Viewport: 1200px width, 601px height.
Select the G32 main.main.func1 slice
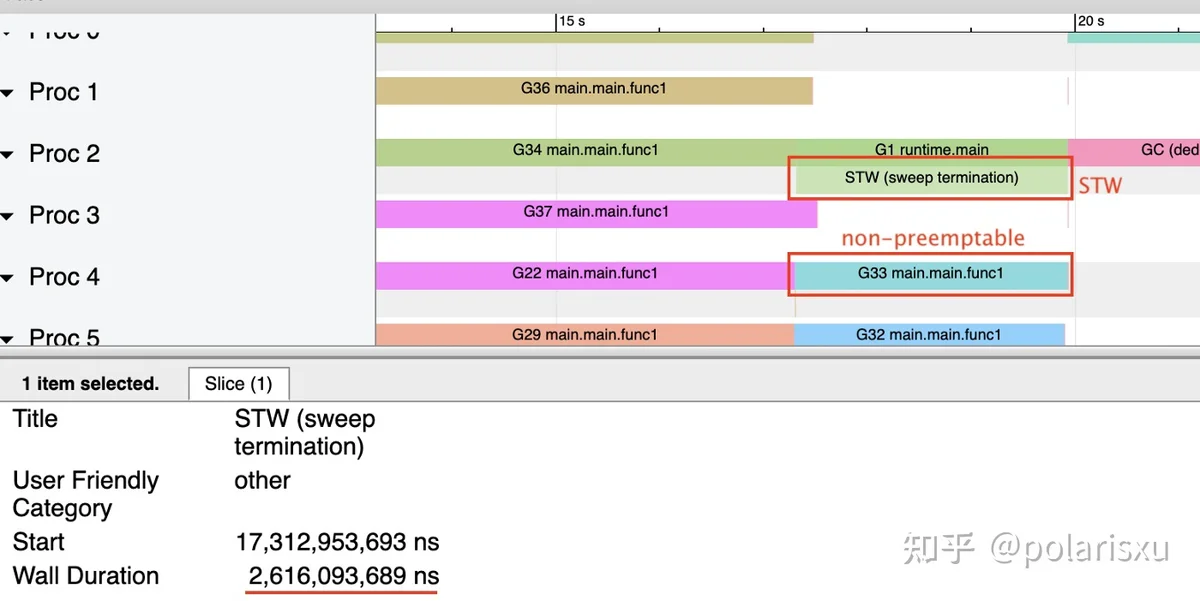click(929, 335)
